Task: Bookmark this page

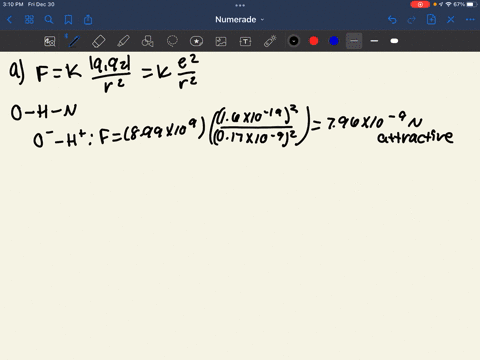Action: click(68, 20)
